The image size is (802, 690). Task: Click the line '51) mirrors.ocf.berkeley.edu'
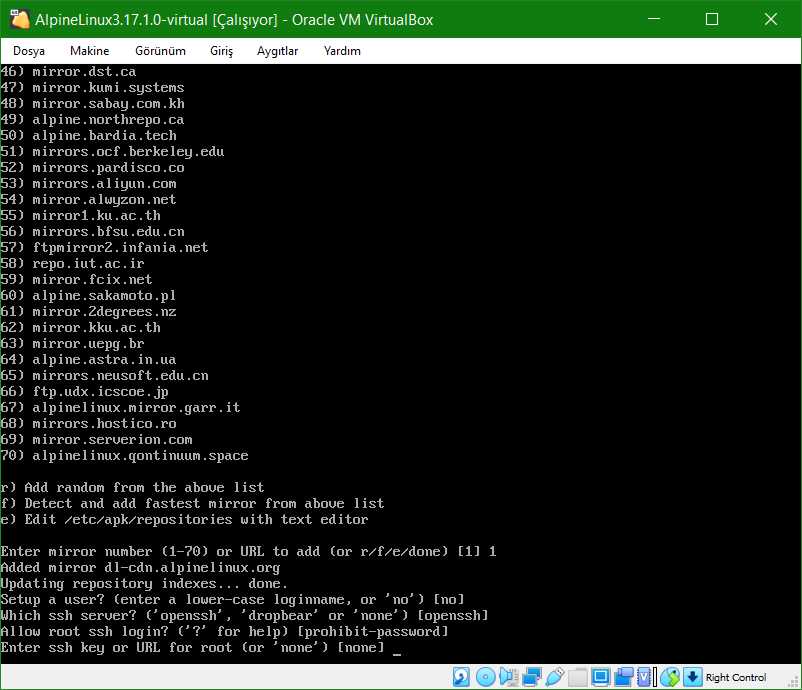point(112,151)
